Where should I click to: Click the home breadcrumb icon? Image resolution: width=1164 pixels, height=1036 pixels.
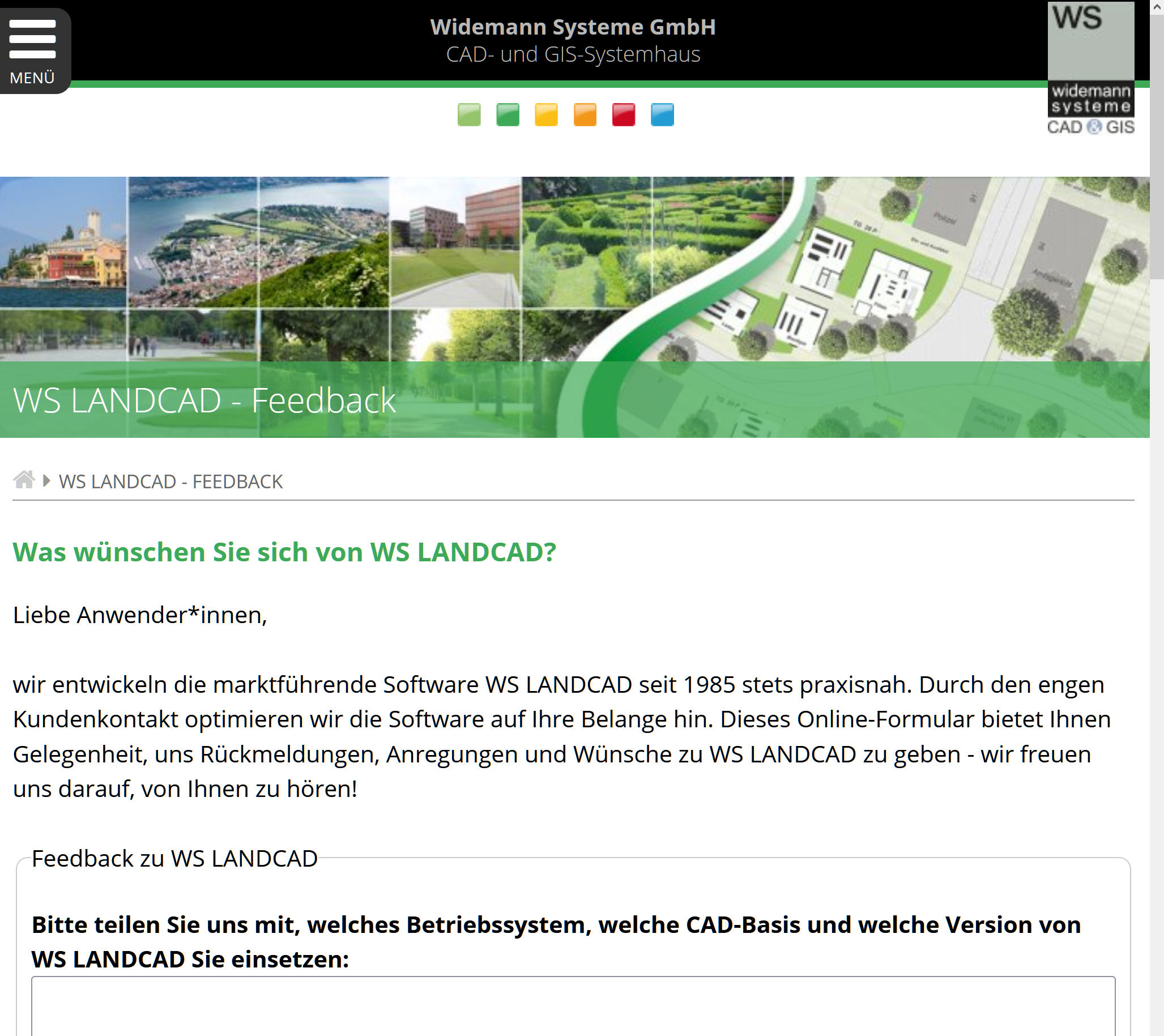point(24,480)
